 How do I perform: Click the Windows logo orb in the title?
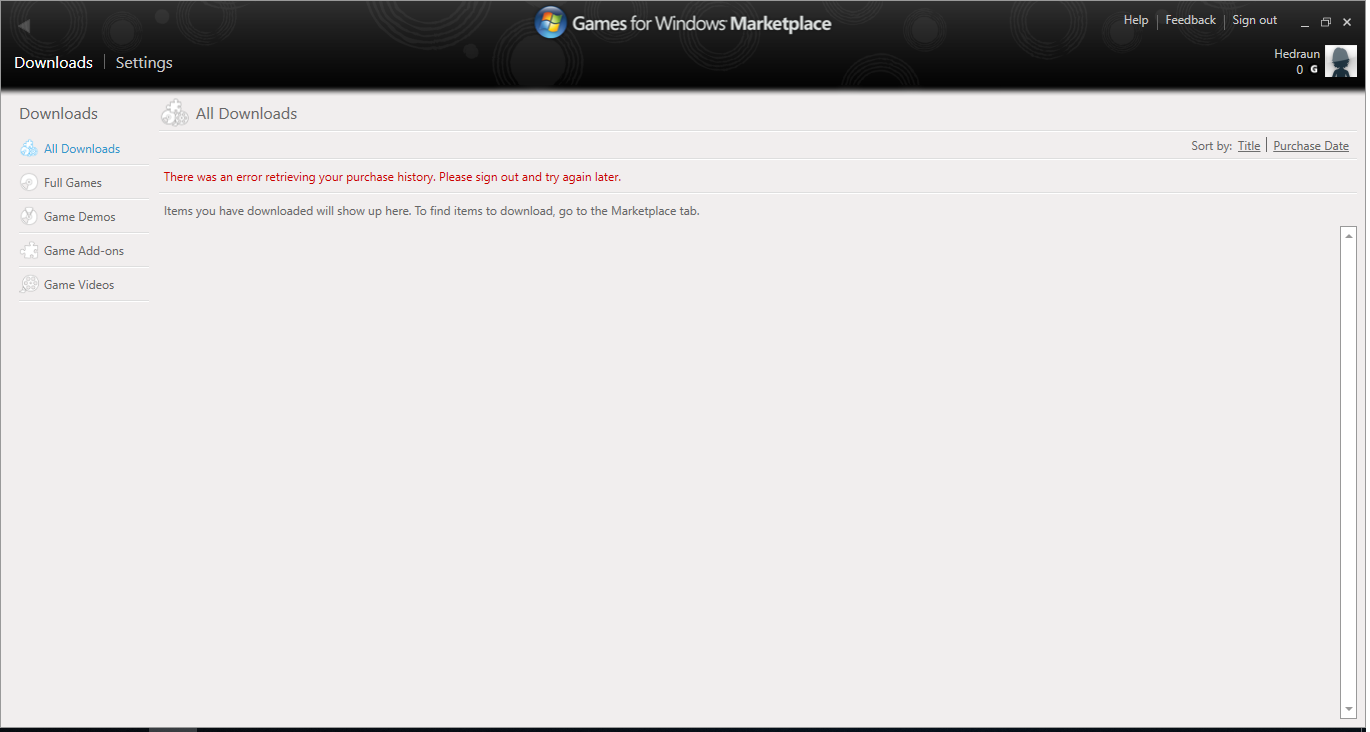point(551,23)
